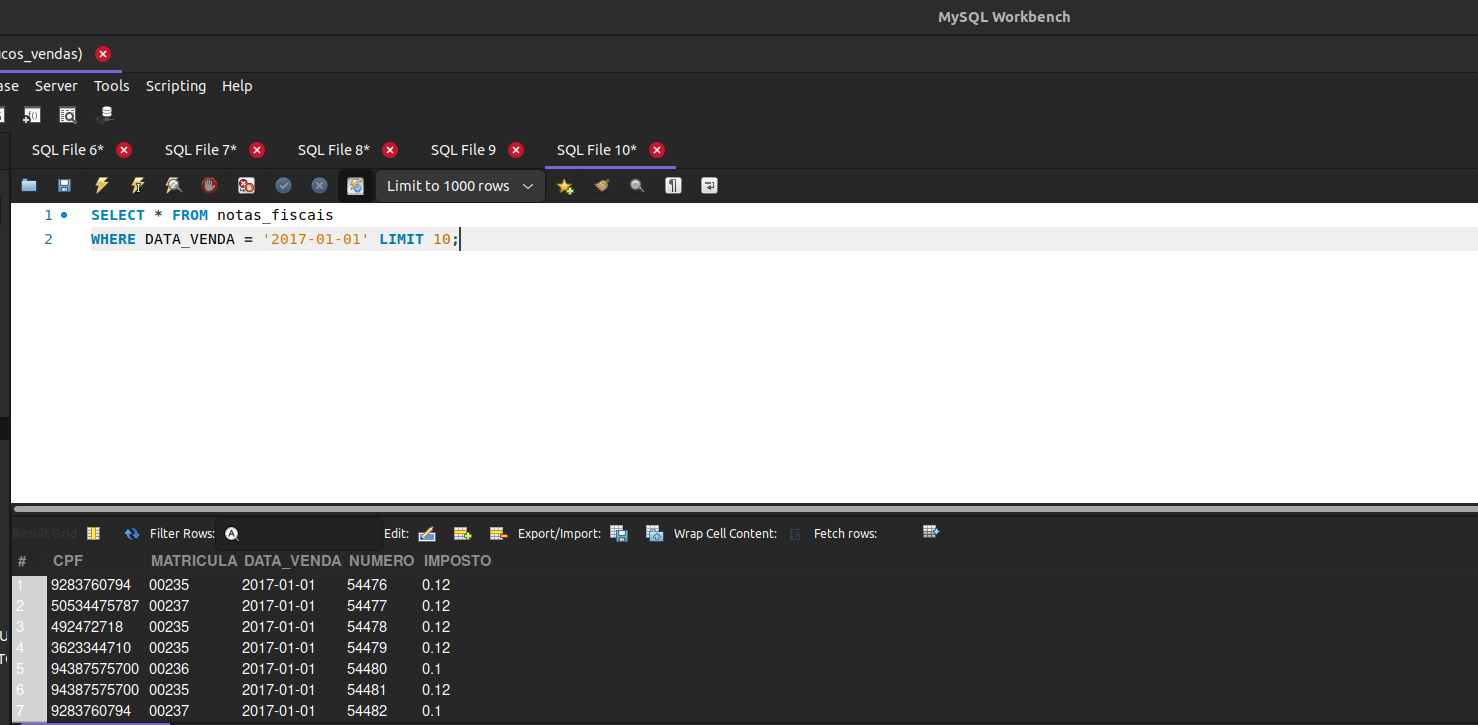
Task: Select row header number 4 in the grid
Action: pyautogui.click(x=28, y=648)
